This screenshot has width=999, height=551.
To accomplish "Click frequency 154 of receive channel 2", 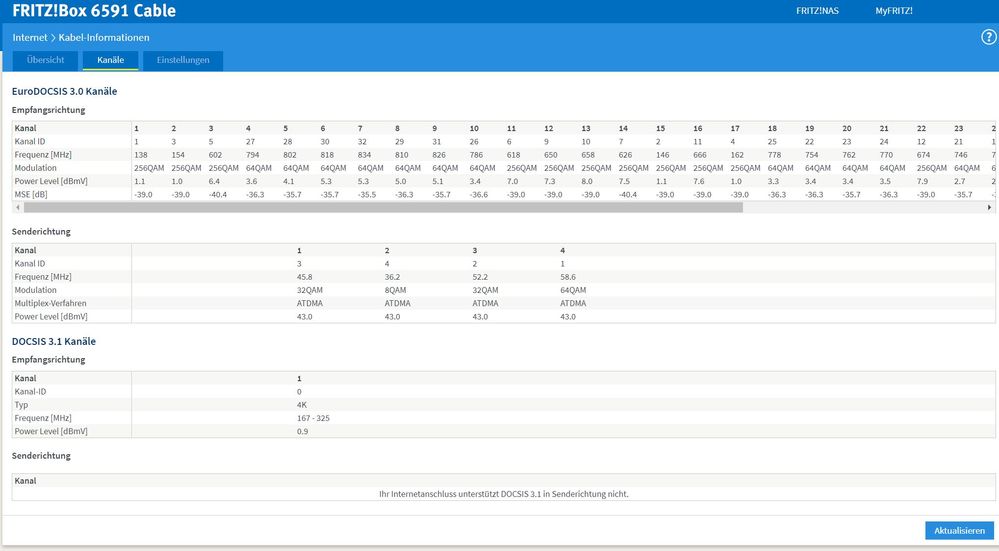I will tap(178, 155).
